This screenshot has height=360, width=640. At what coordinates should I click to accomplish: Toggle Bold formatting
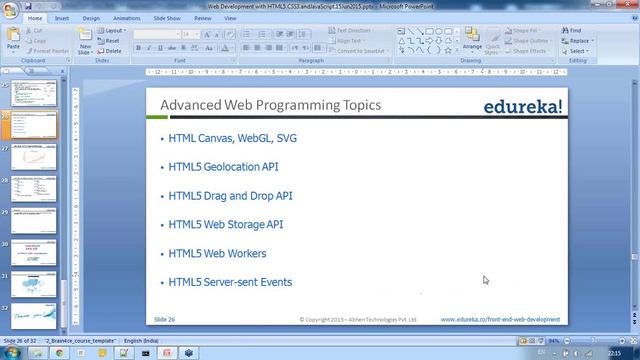point(138,48)
